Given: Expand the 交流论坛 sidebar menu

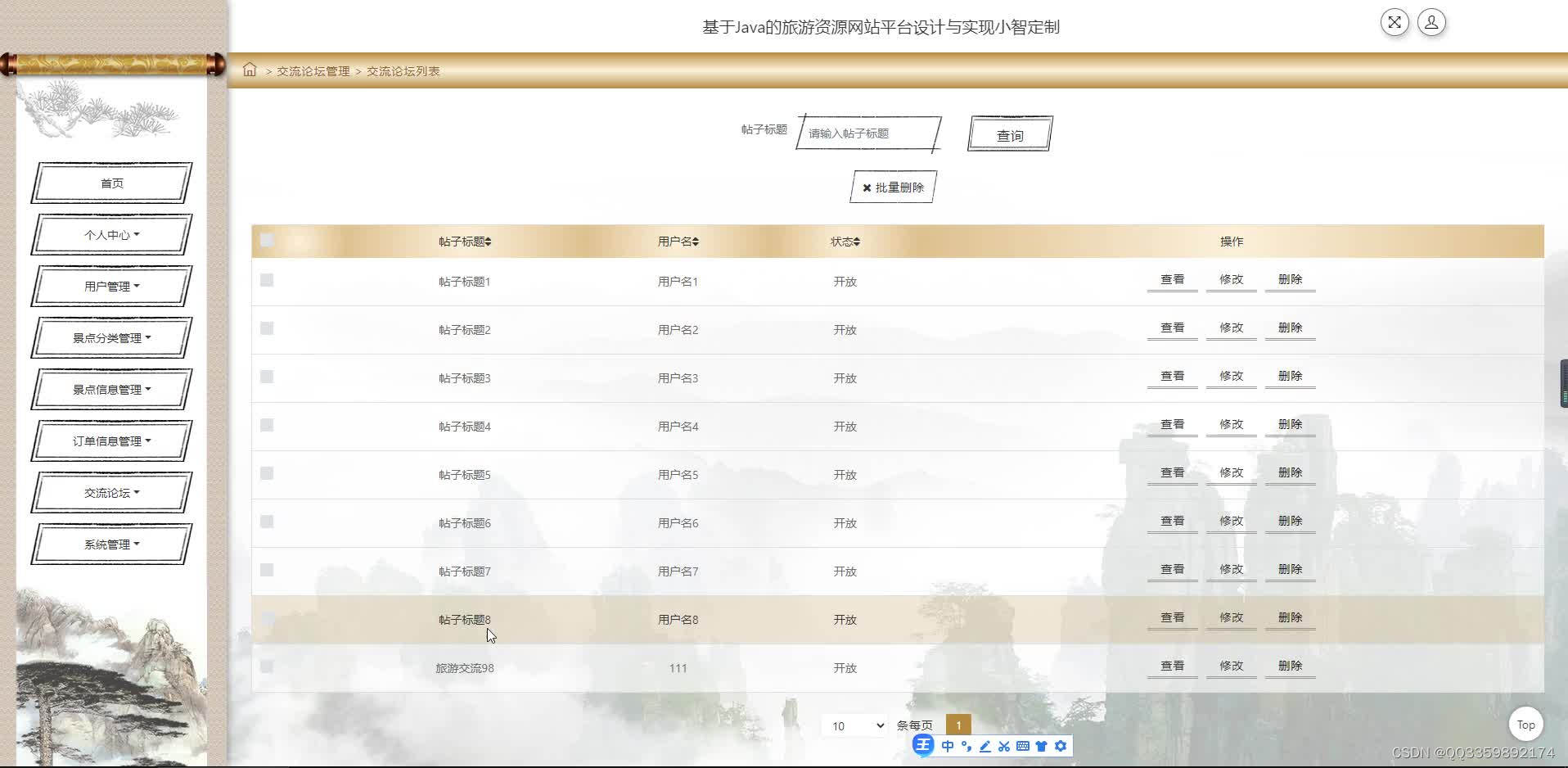Looking at the screenshot, I should click(112, 493).
